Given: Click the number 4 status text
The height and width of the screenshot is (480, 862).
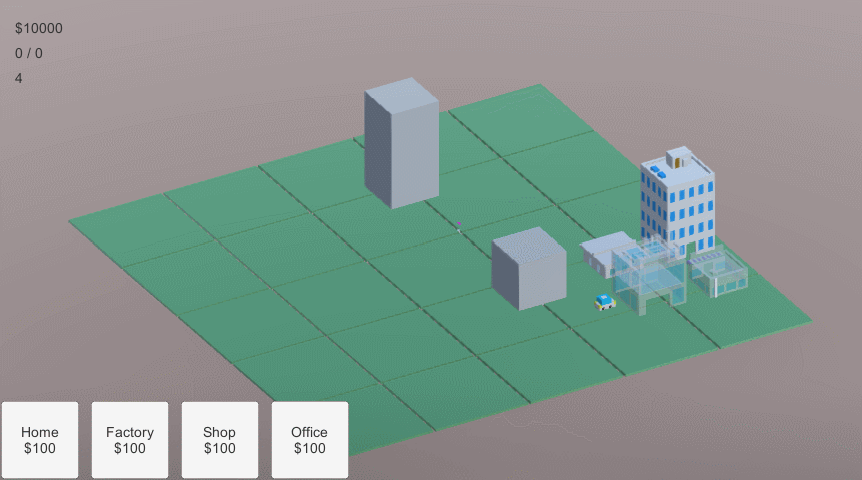Looking at the screenshot, I should click(x=19, y=78).
